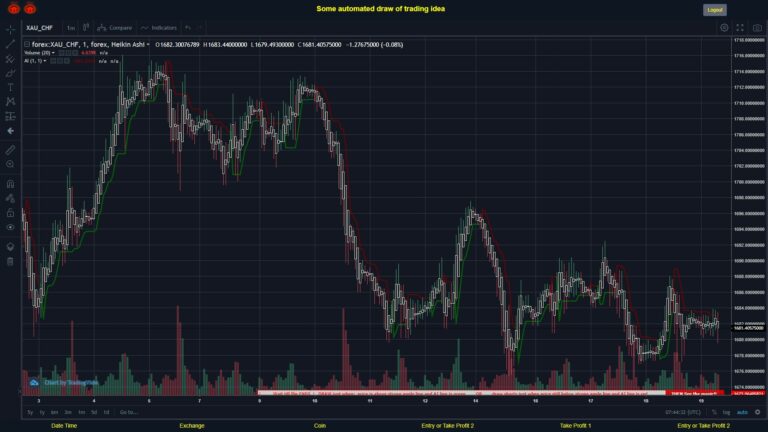Set chart range to 5d
The width and height of the screenshot is (768, 432).
94,412
